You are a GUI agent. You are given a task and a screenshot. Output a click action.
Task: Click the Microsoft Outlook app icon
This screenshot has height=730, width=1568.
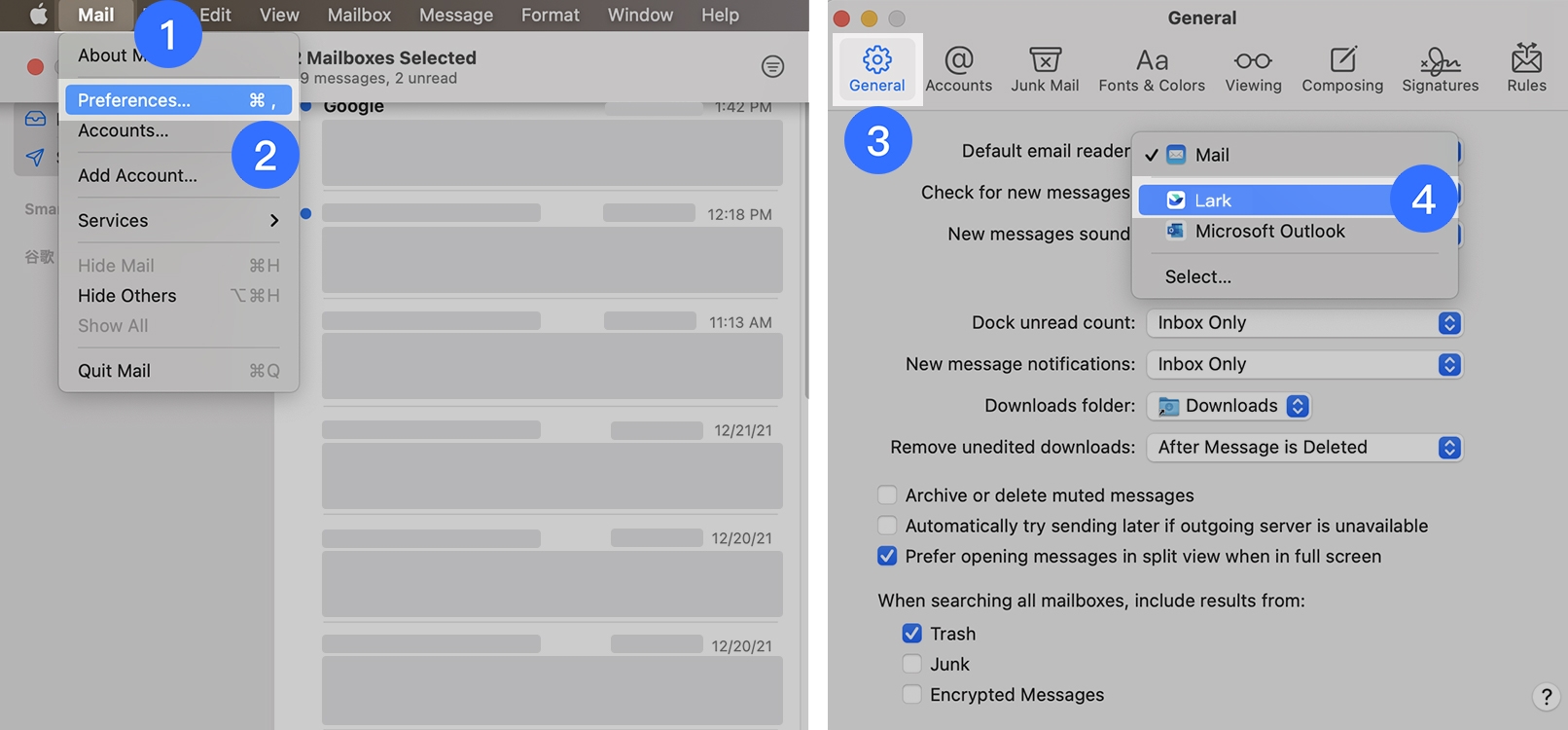1176,231
